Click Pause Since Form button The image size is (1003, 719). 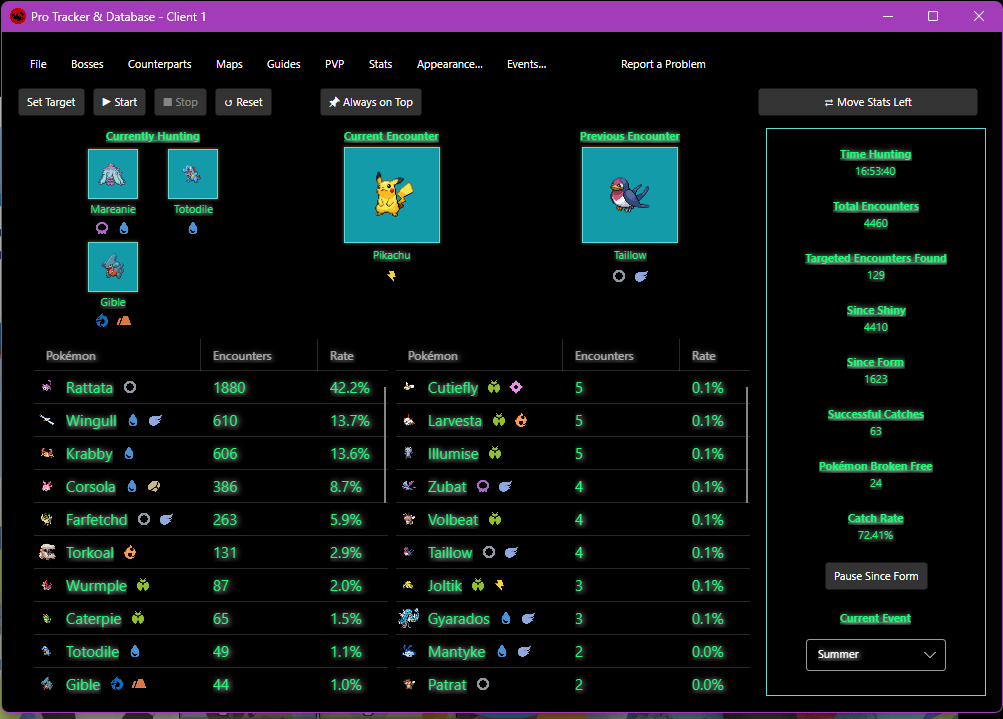coord(876,576)
